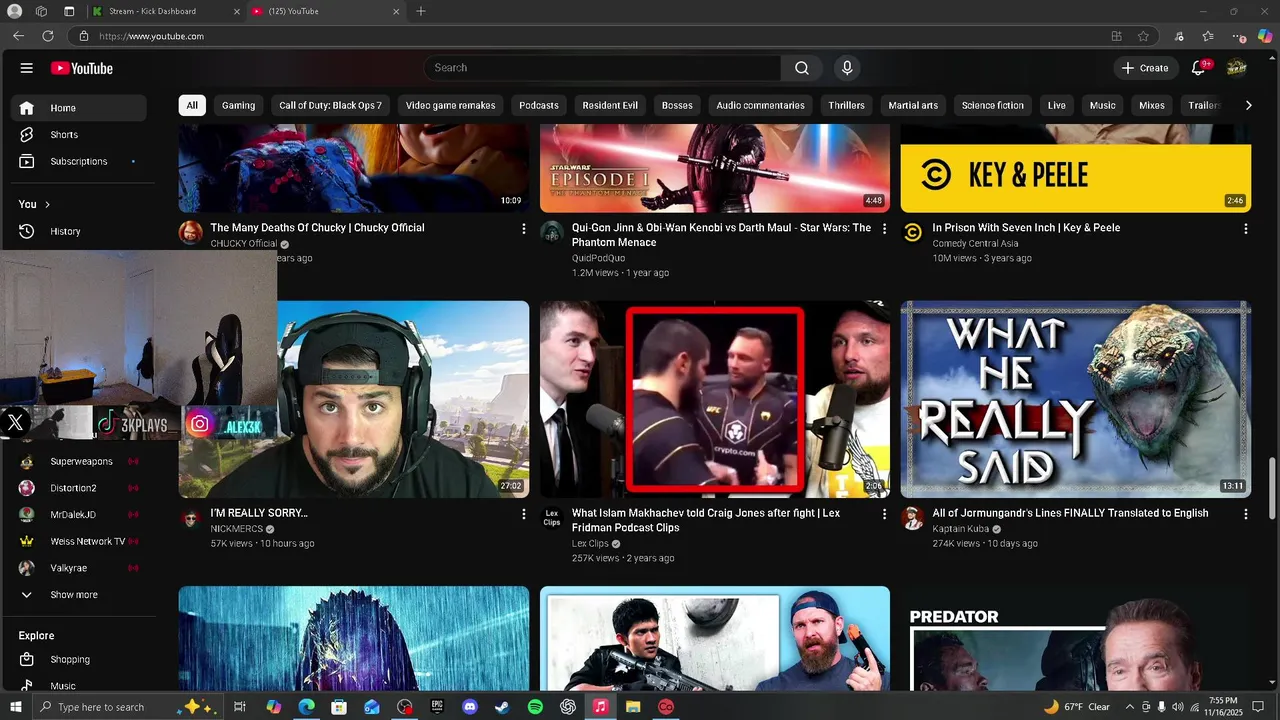Click the search magnifier button
1280x720 pixels.
click(802, 68)
